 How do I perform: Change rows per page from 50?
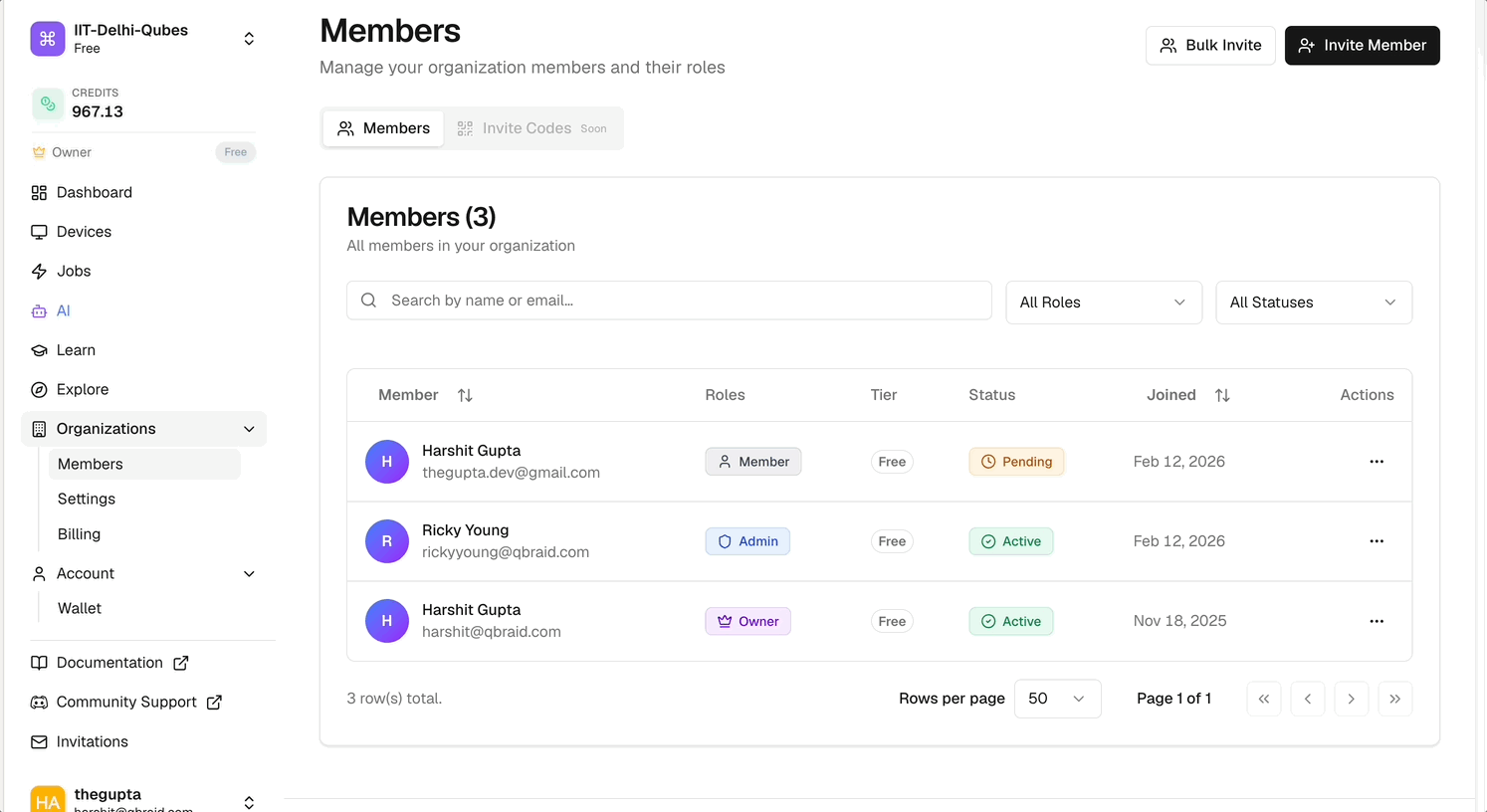[x=1057, y=699]
